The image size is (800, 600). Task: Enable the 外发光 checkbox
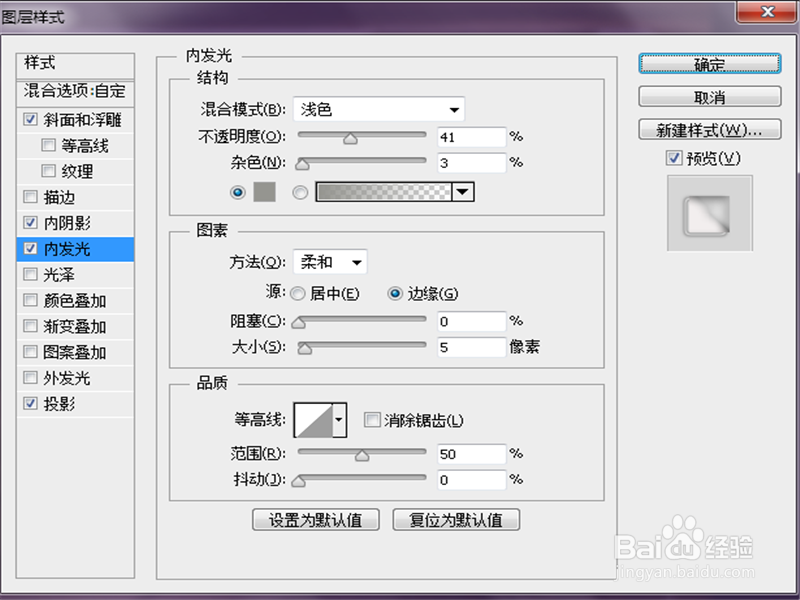(31, 378)
